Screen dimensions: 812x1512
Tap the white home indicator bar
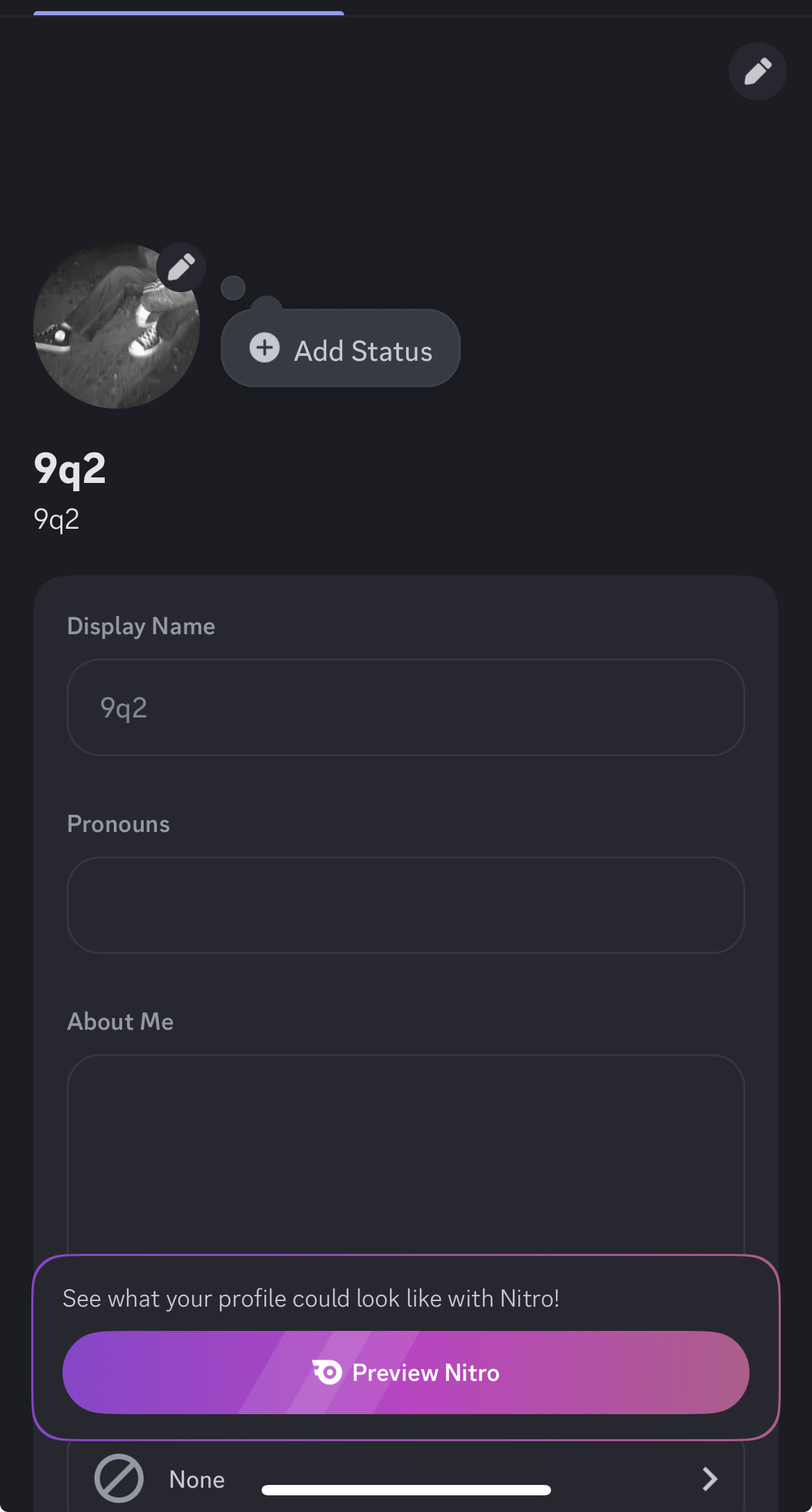[x=406, y=1490]
